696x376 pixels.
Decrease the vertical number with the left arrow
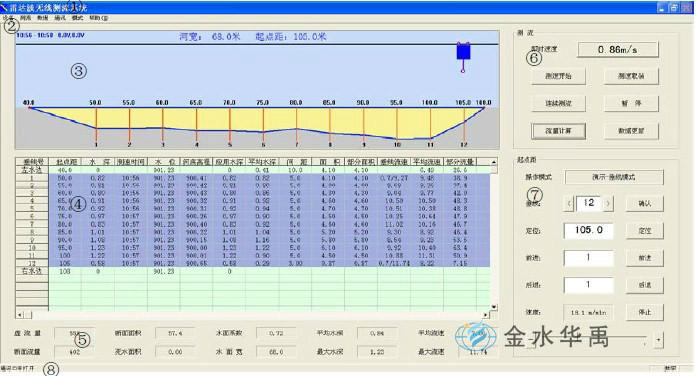point(569,204)
